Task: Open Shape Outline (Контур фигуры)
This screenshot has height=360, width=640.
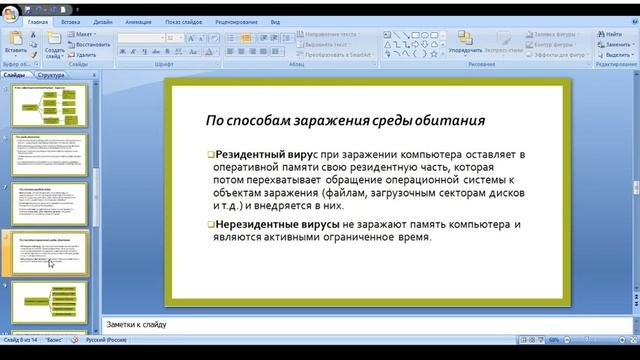Action: coord(550,44)
